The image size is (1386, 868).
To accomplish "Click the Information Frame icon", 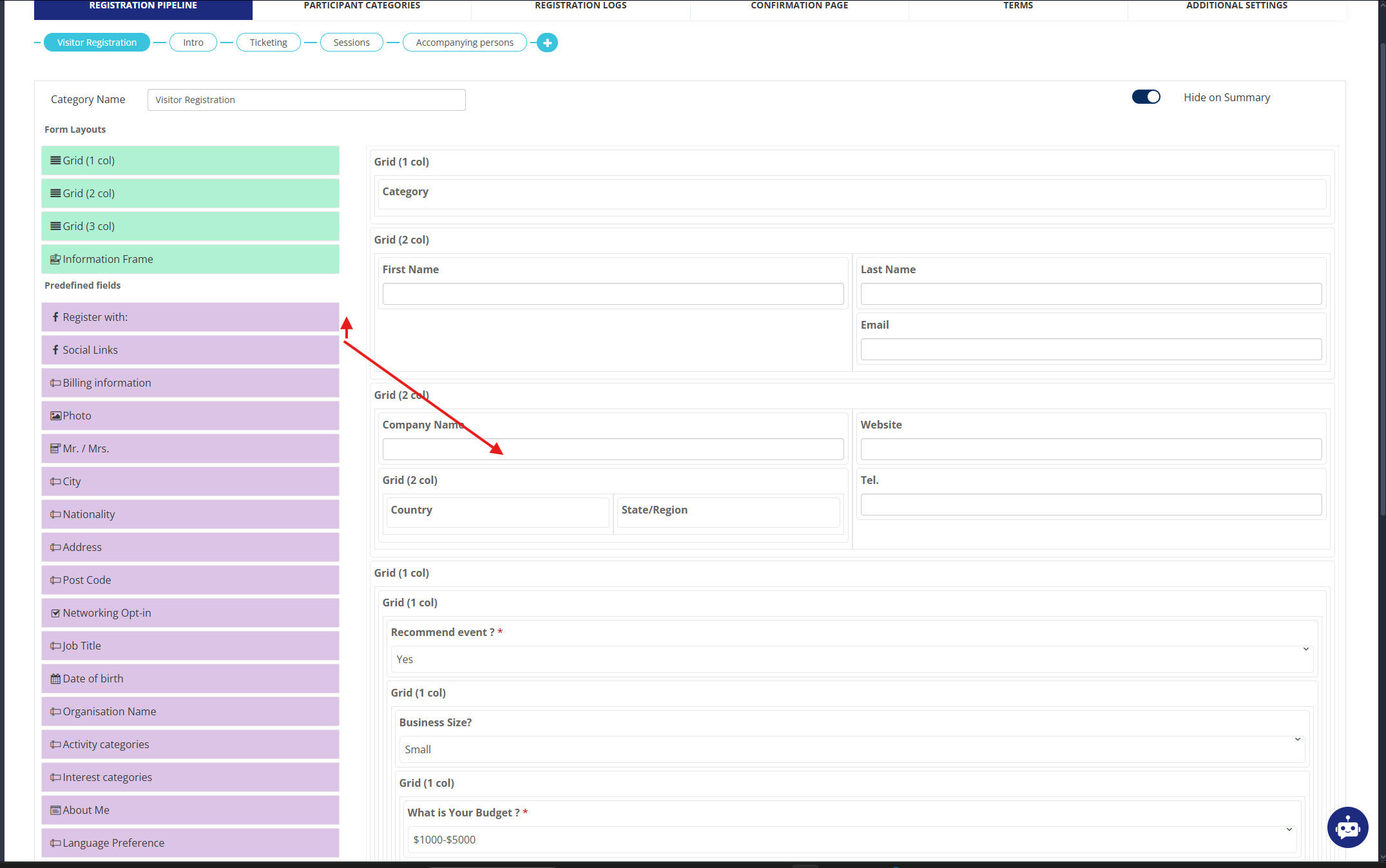I will (x=55, y=260).
